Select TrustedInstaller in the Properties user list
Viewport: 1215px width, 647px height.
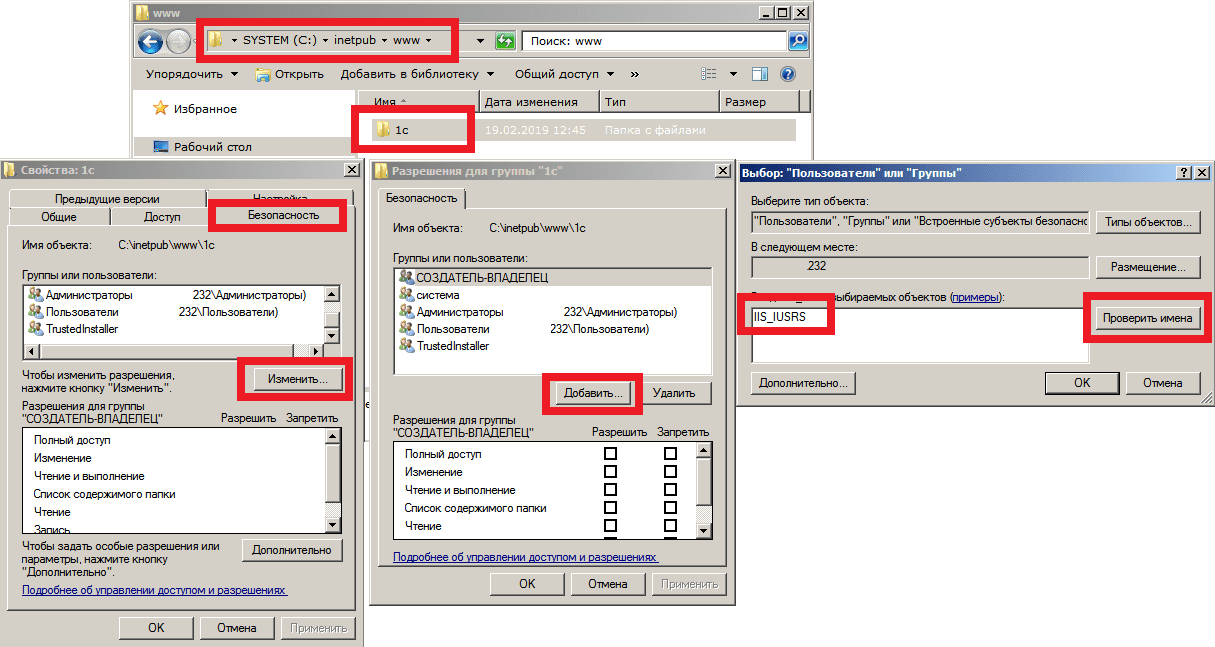pos(82,328)
